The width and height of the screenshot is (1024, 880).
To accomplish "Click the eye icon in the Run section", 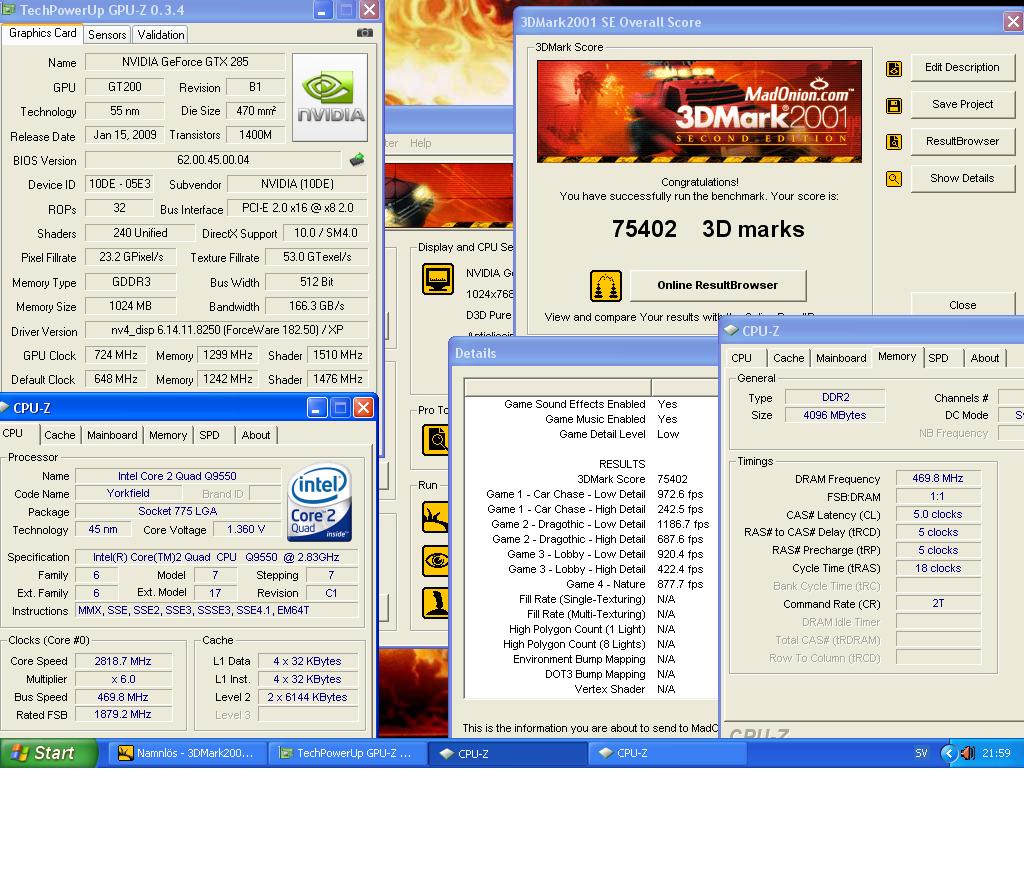I will [435, 561].
